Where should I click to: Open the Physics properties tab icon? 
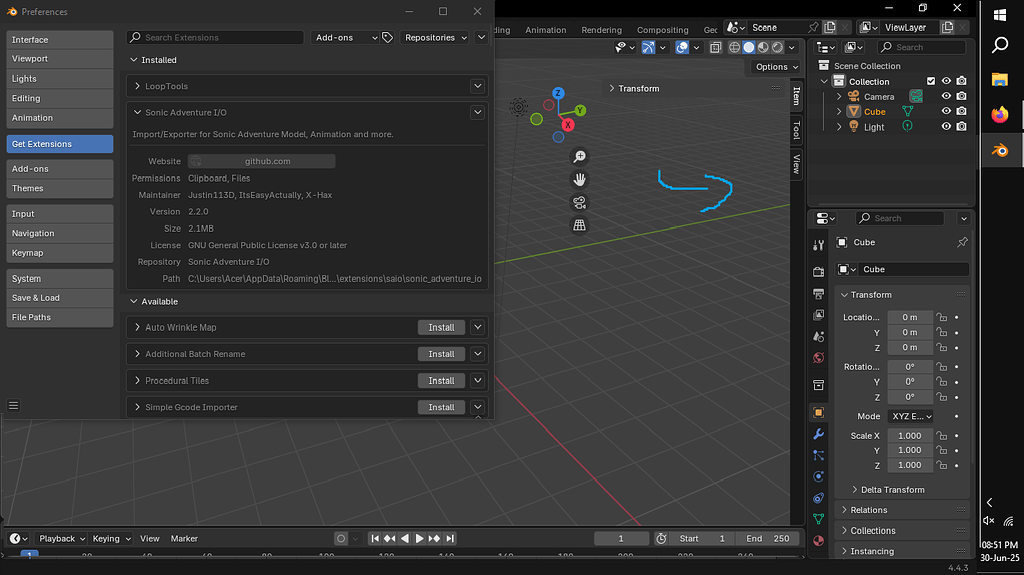click(x=818, y=476)
